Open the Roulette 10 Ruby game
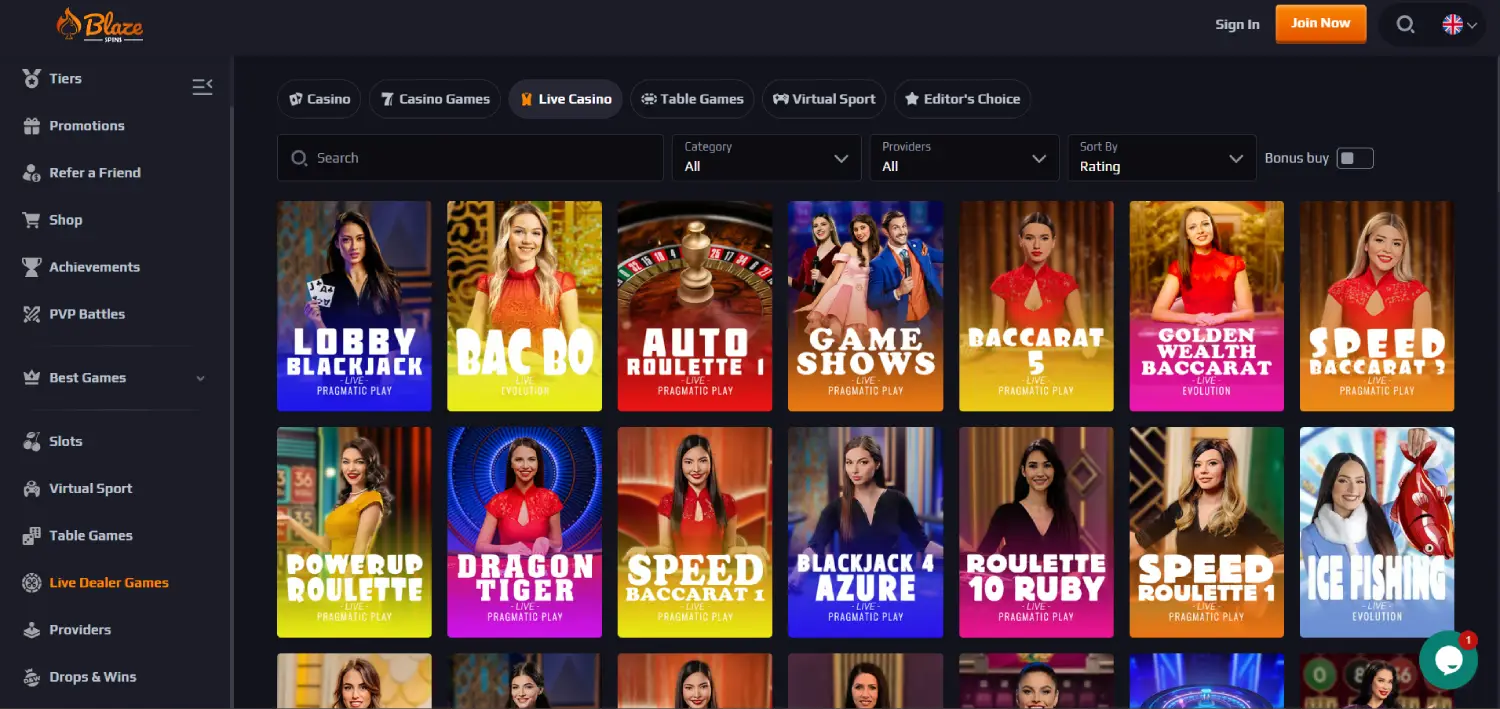Image resolution: width=1500 pixels, height=709 pixels. click(x=1036, y=532)
